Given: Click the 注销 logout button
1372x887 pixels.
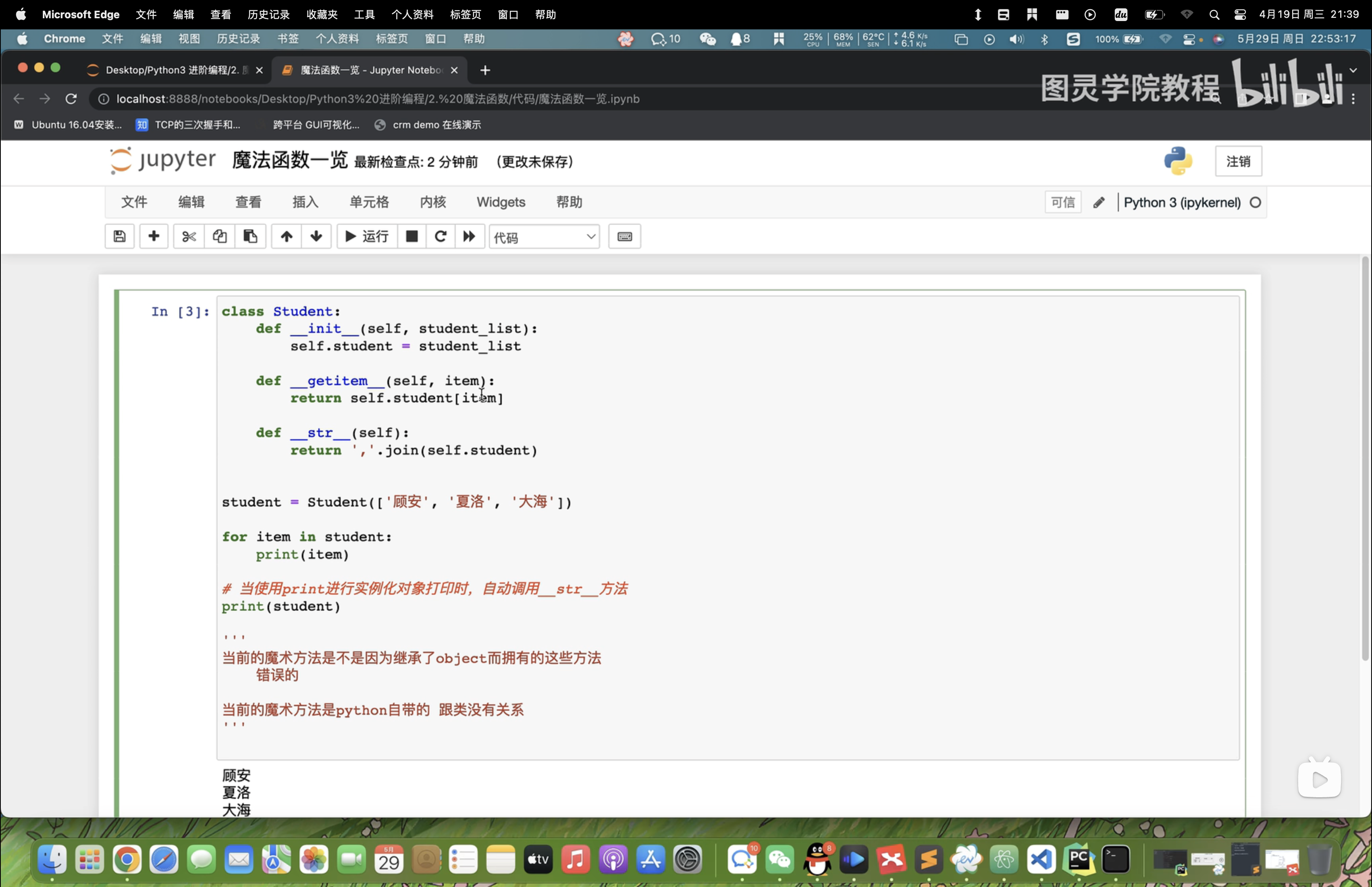Looking at the screenshot, I should pyautogui.click(x=1239, y=161).
